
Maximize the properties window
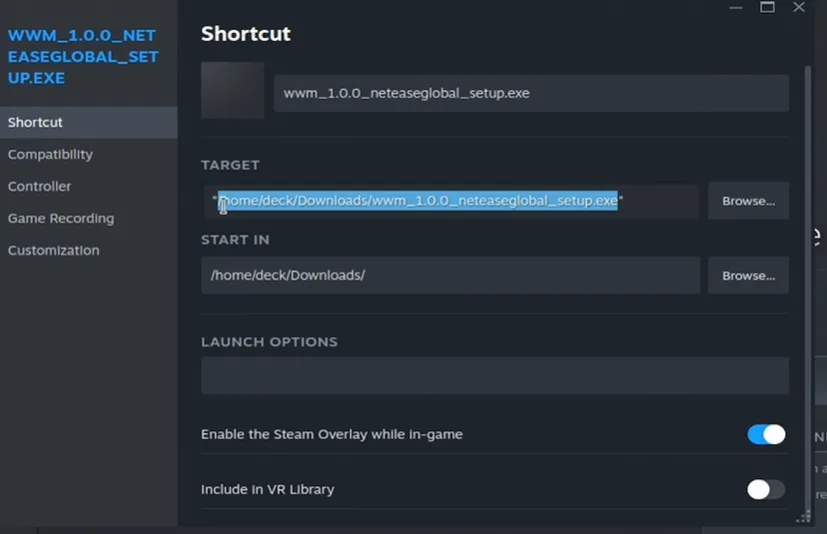767,8
